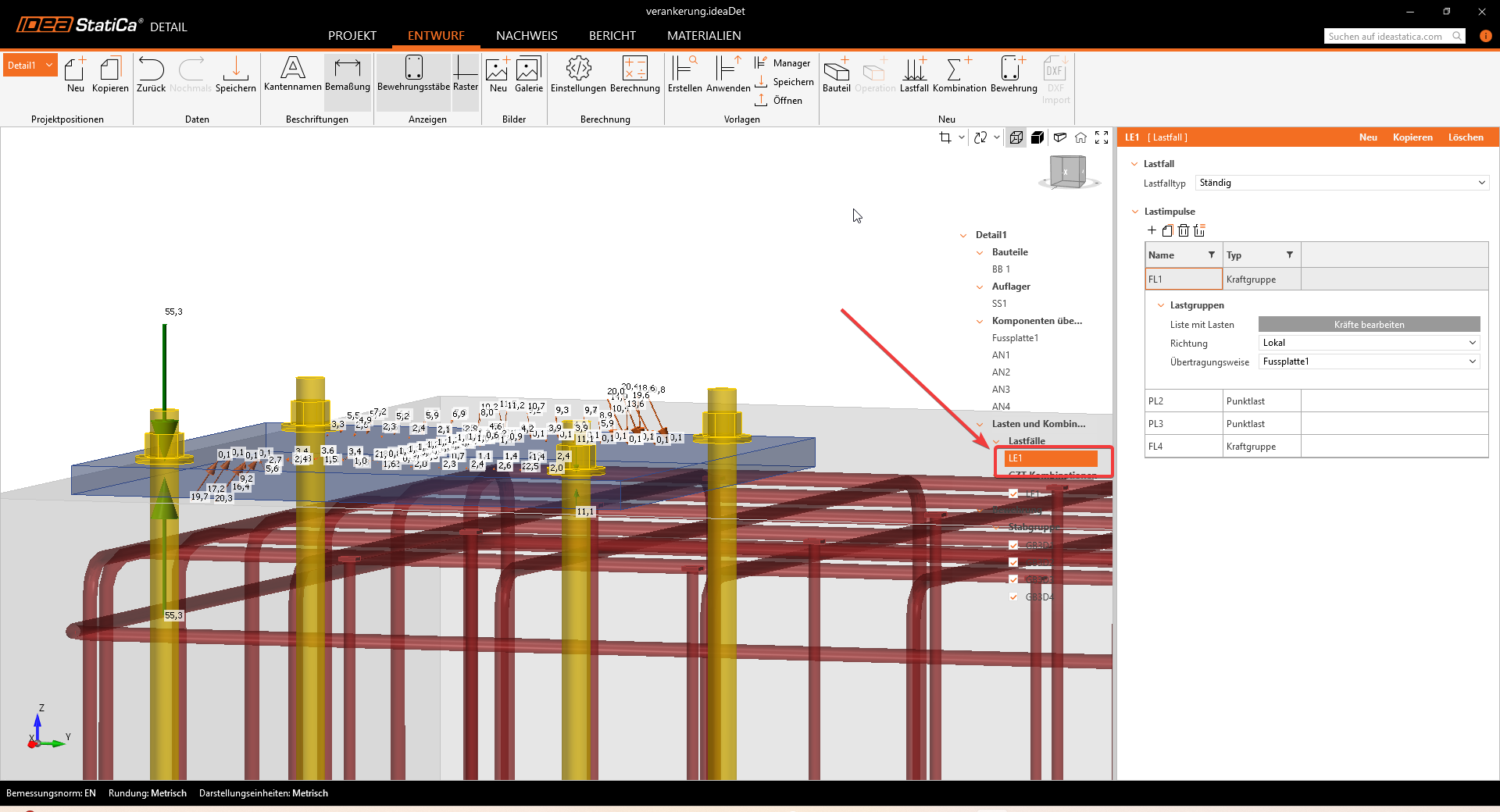Open the MATERIALIEN tab

(704, 36)
